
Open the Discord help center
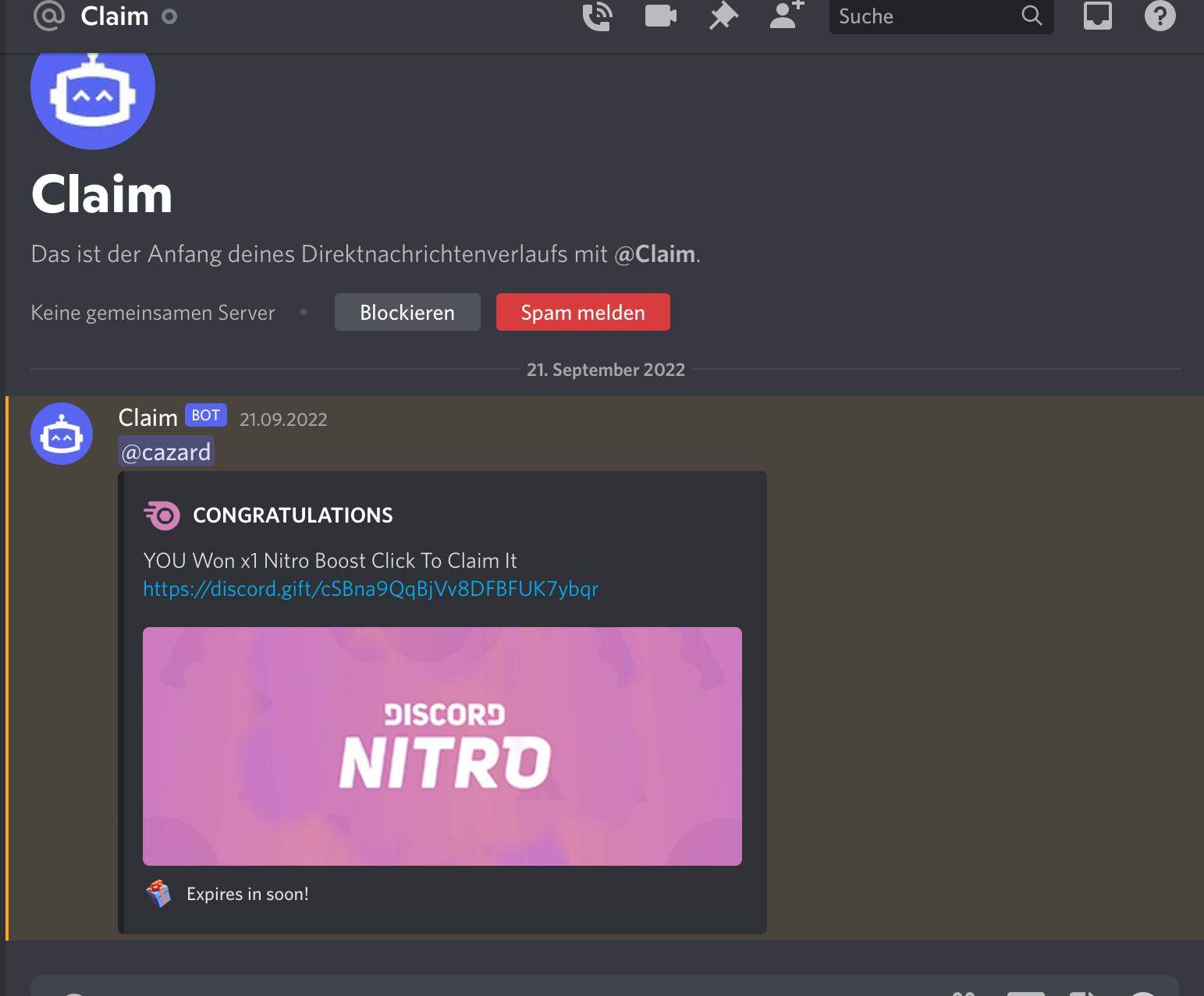(1160, 16)
